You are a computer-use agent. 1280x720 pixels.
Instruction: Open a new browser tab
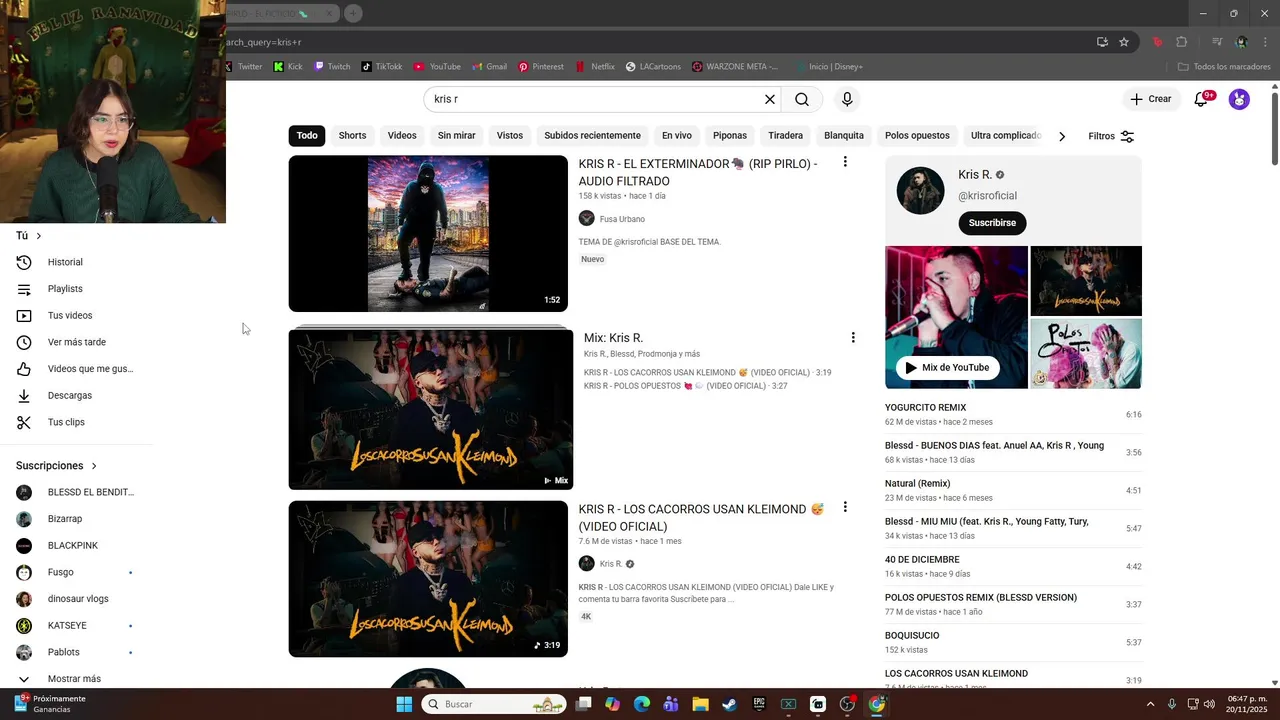353,13
